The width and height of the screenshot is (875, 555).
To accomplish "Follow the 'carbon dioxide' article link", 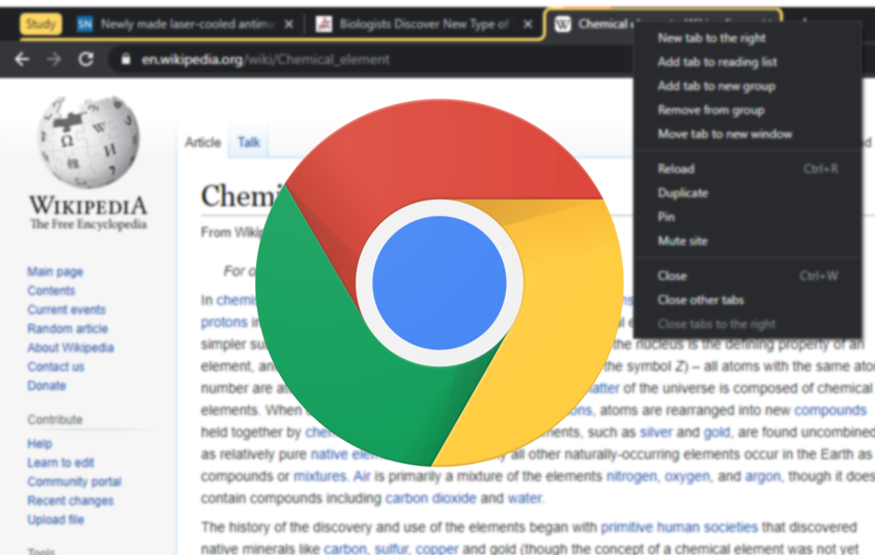I will [x=431, y=498].
